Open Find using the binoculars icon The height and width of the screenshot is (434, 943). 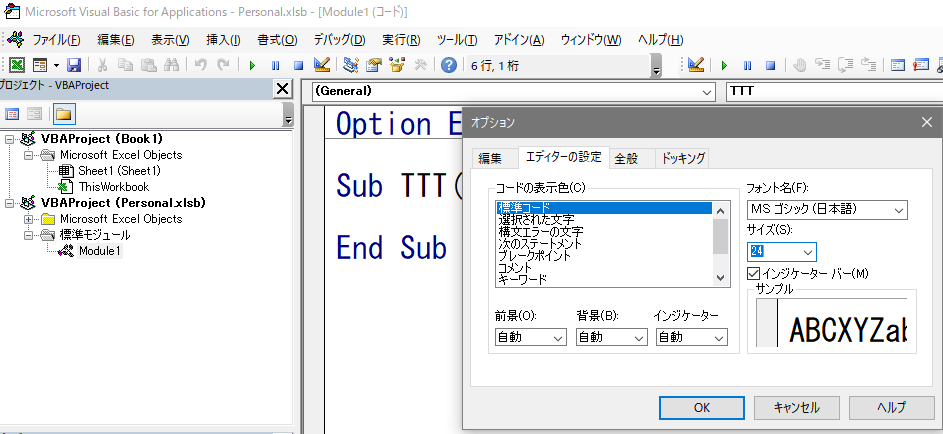coord(171,65)
